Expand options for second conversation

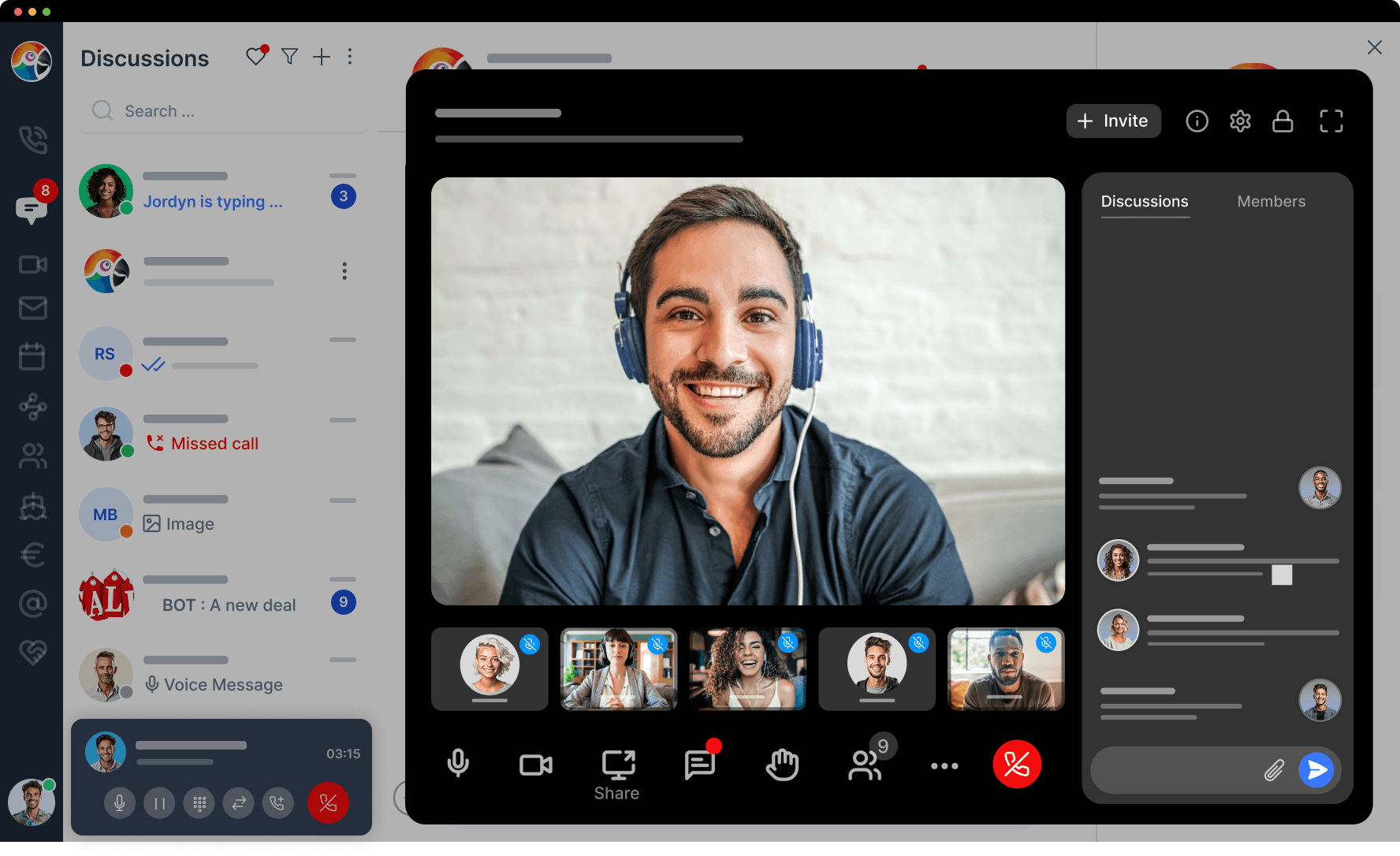344,271
